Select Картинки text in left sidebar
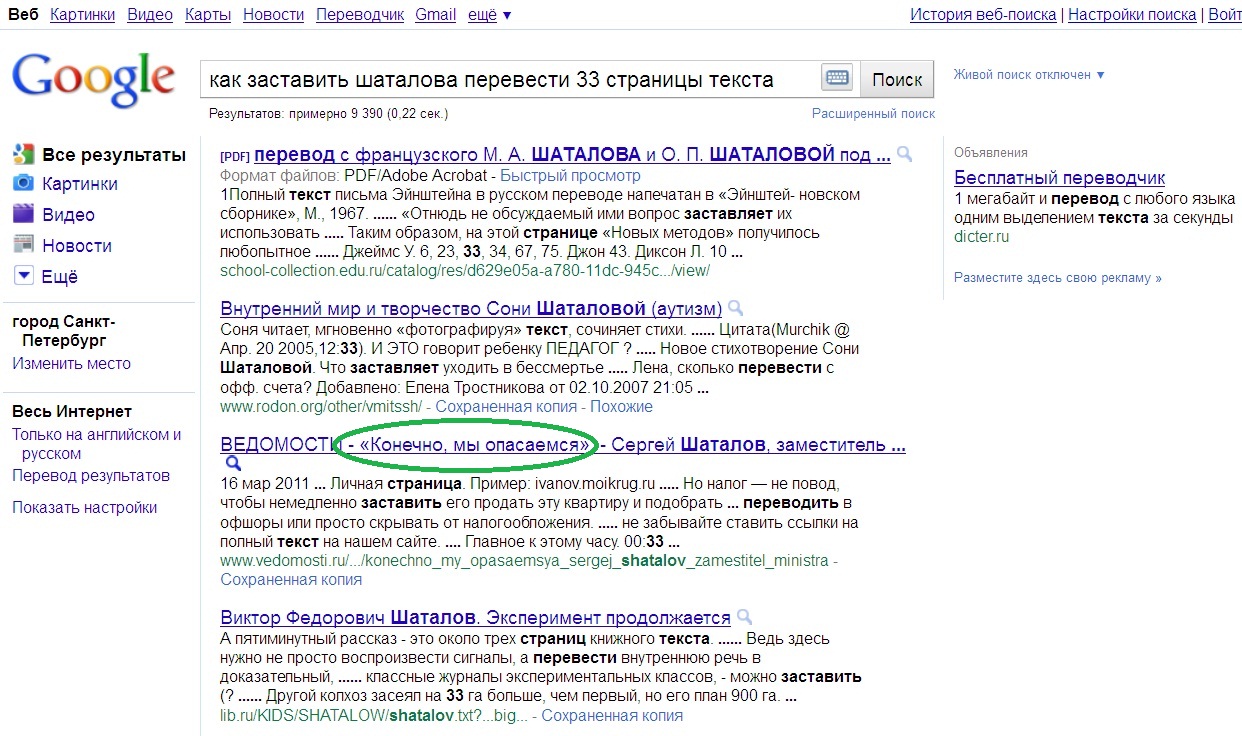 [x=80, y=184]
